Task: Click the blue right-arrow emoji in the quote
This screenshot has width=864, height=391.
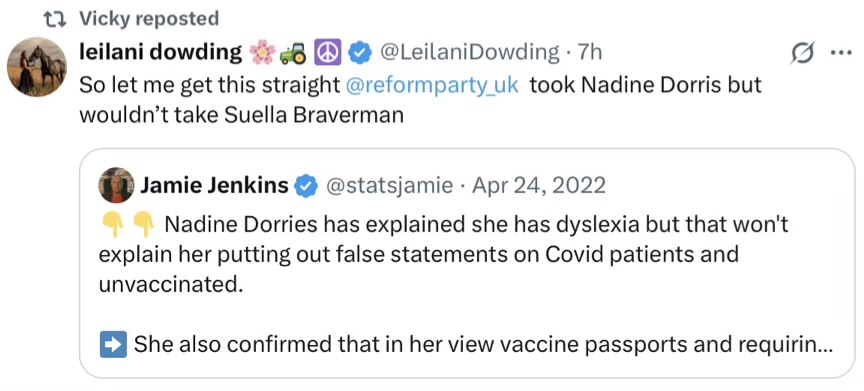Action: pos(114,344)
